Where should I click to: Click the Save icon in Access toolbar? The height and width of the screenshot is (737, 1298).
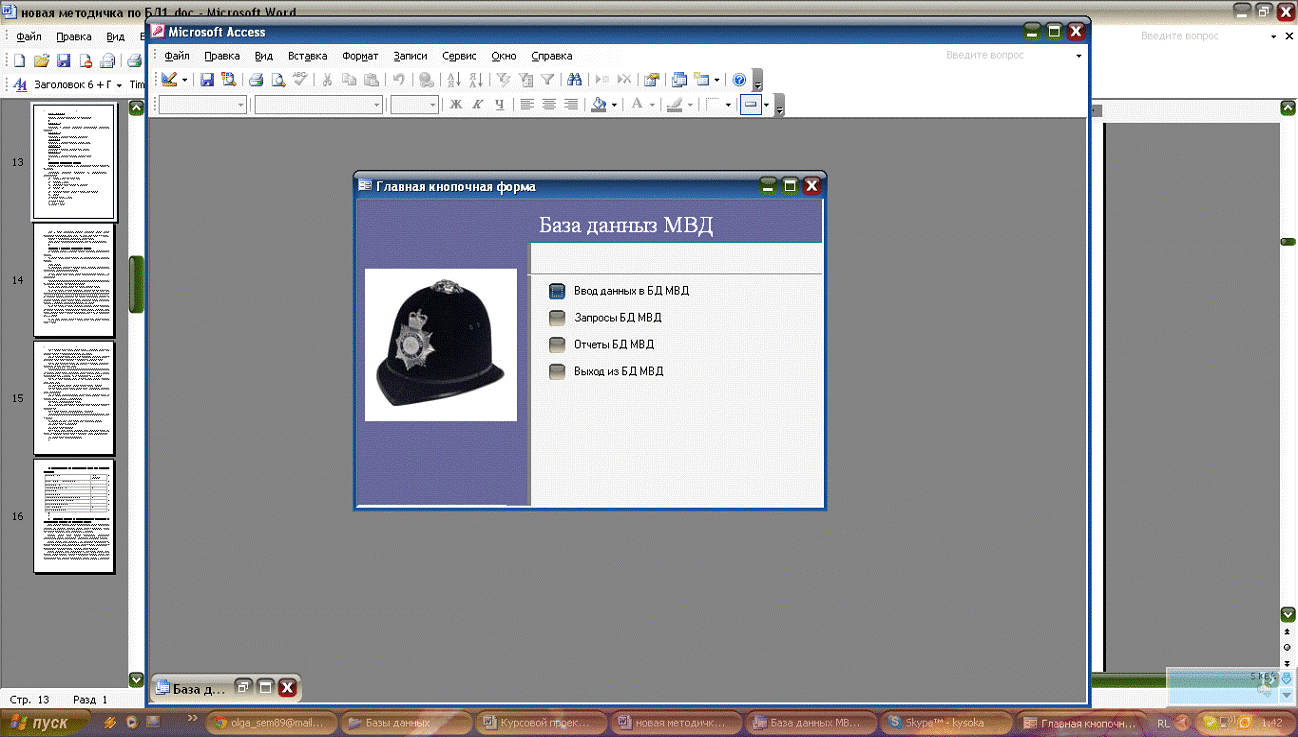coord(207,80)
